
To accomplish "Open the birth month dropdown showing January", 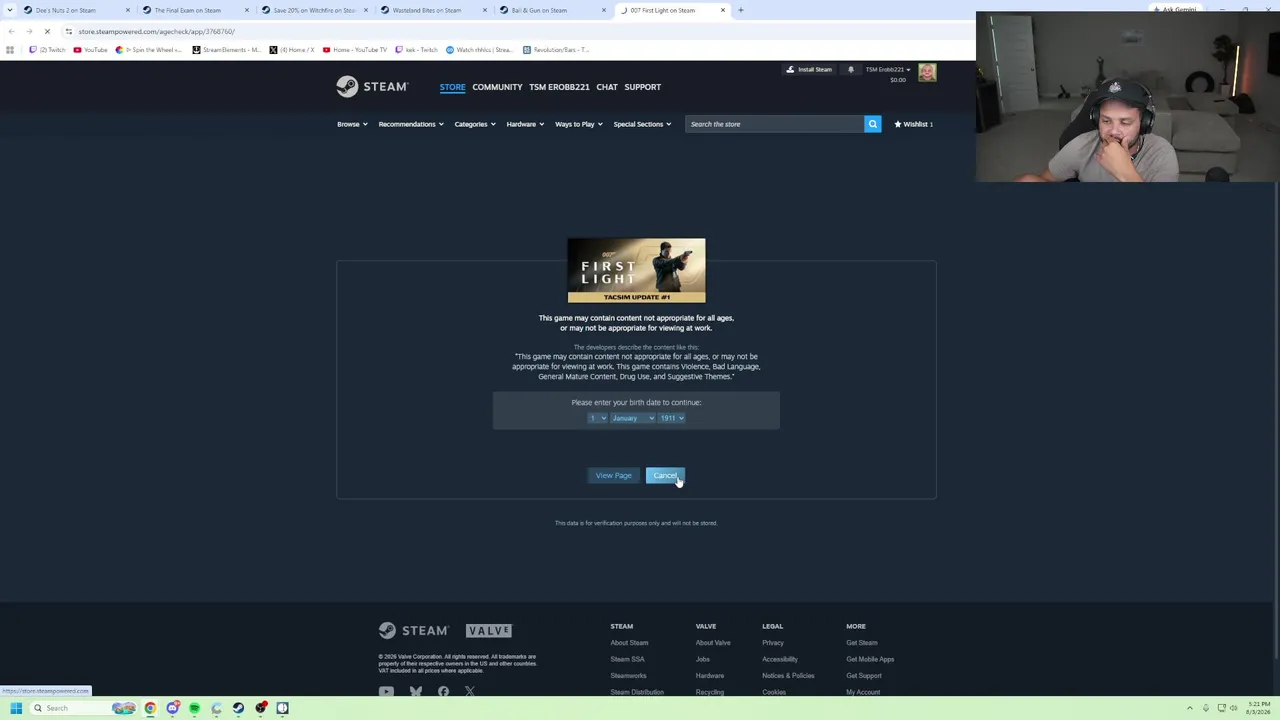I will (x=632, y=418).
